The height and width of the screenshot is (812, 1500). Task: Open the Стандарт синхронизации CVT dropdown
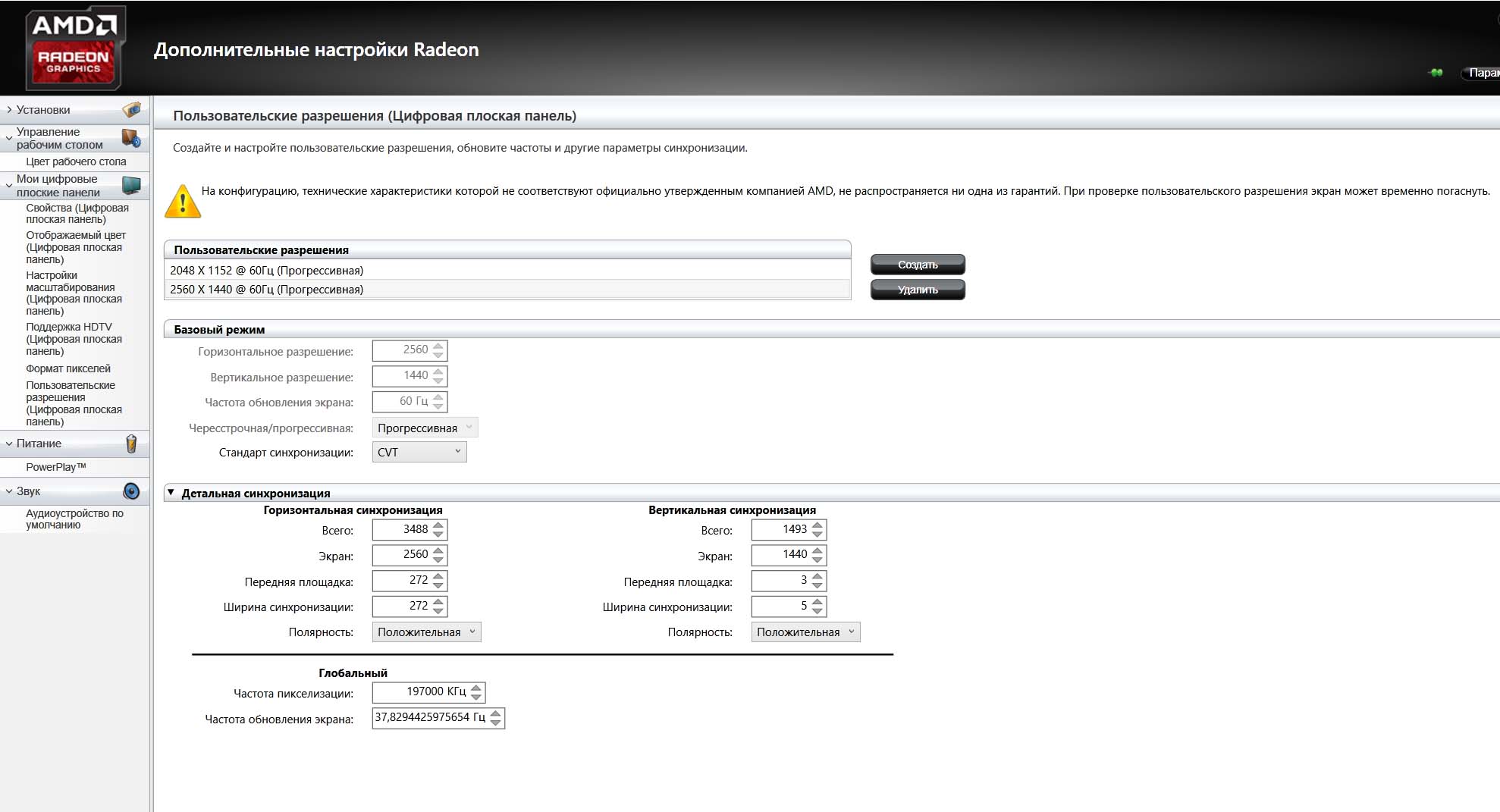(x=419, y=453)
